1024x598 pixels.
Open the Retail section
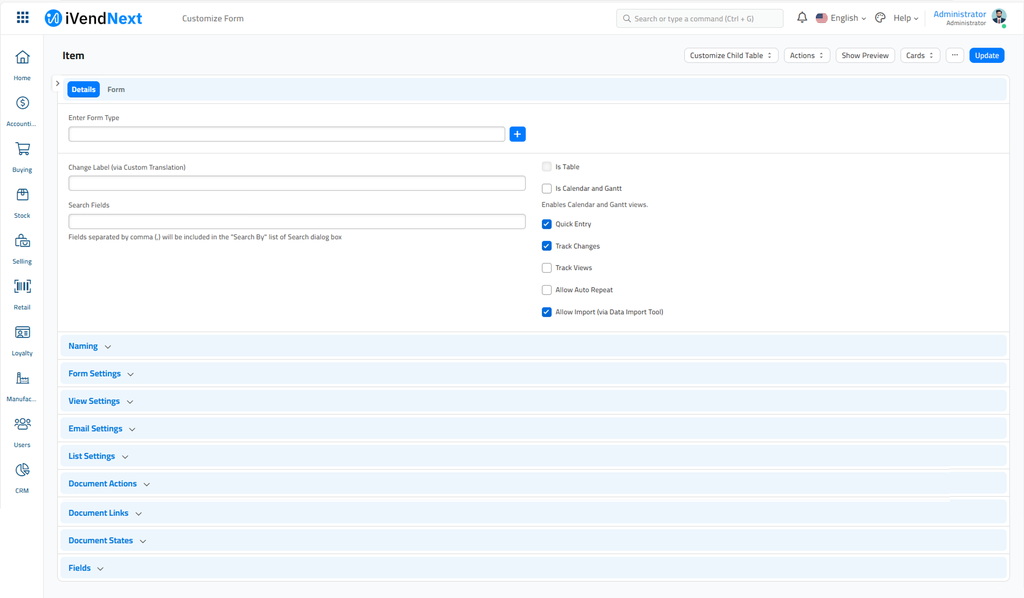point(22,288)
